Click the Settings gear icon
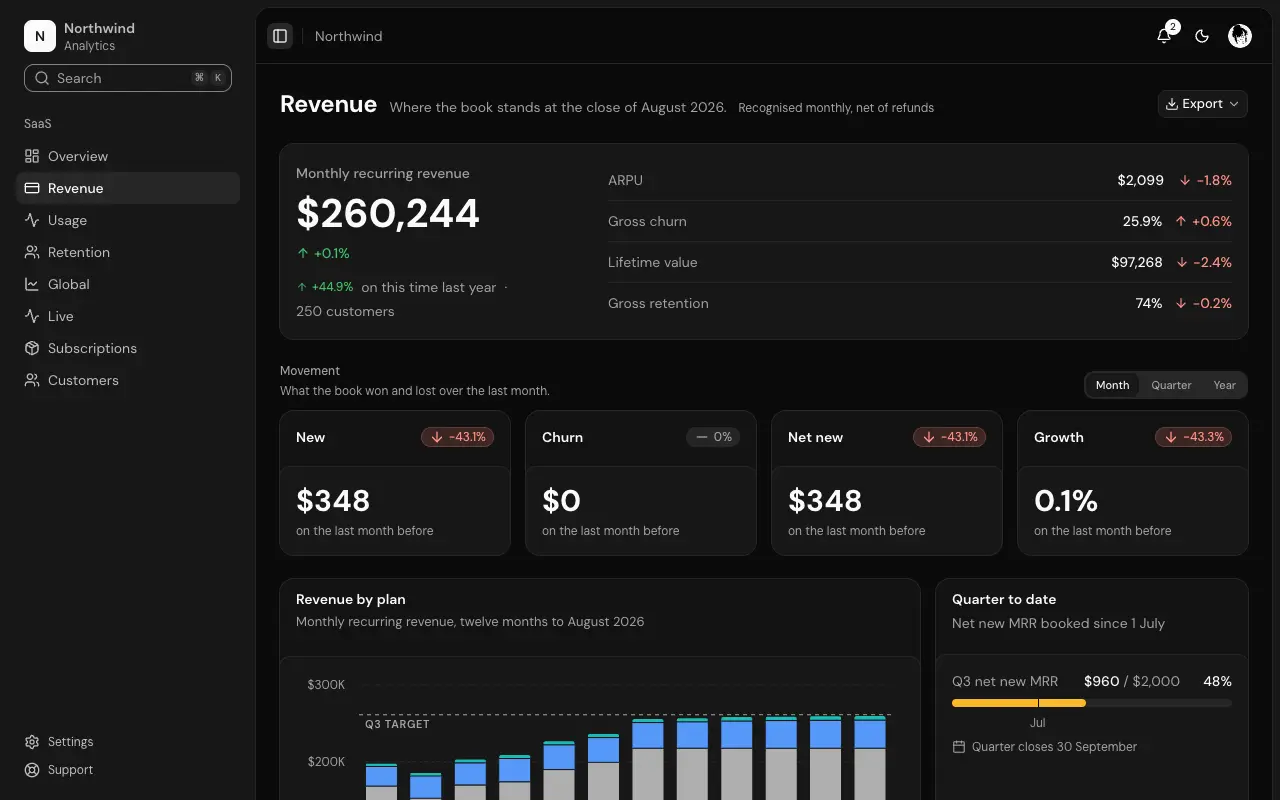Screen dimensions: 1280x800 click(x=32, y=742)
